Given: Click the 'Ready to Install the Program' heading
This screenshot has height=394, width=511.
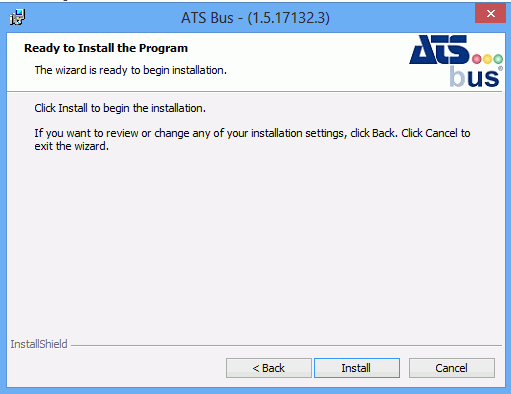Looking at the screenshot, I should tap(106, 48).
